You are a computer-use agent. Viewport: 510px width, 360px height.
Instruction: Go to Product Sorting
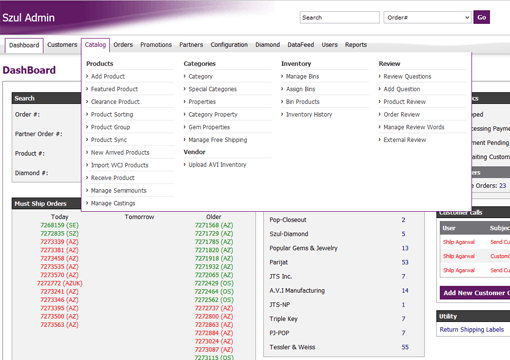coord(112,114)
